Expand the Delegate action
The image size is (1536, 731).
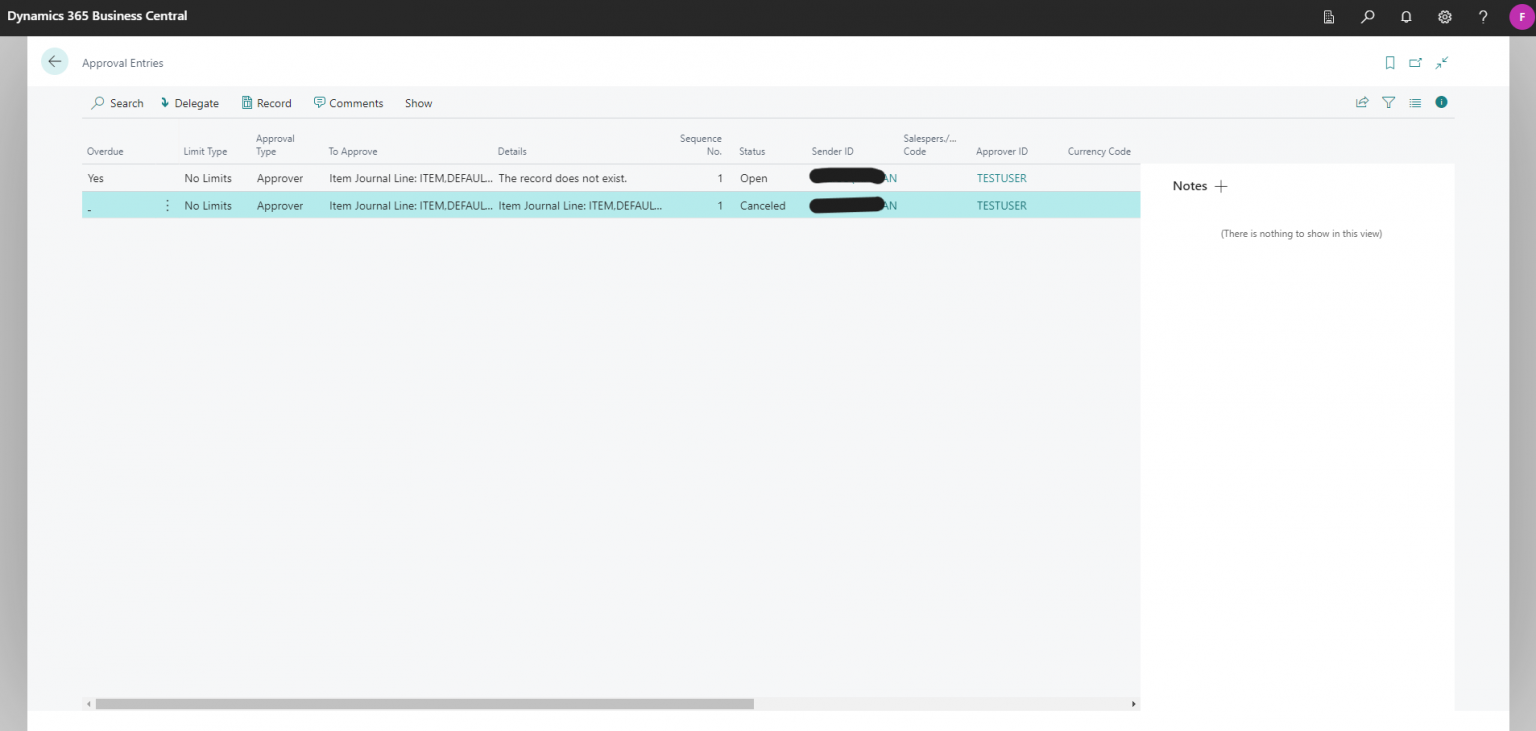point(190,103)
